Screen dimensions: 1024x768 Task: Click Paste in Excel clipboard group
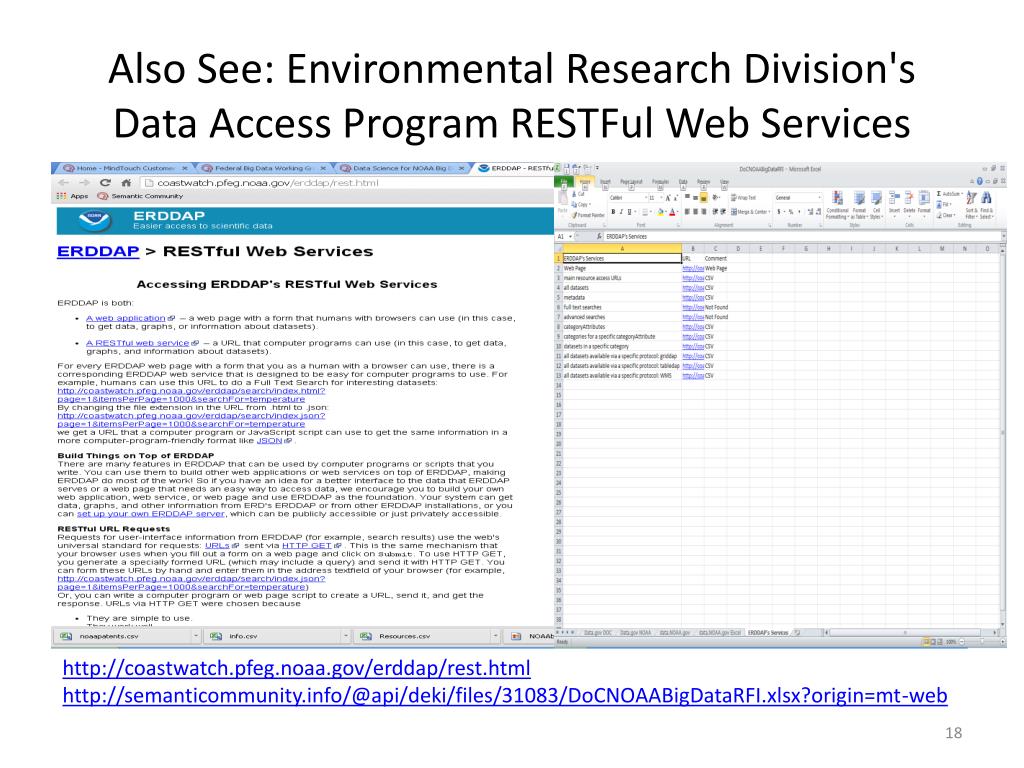[563, 202]
